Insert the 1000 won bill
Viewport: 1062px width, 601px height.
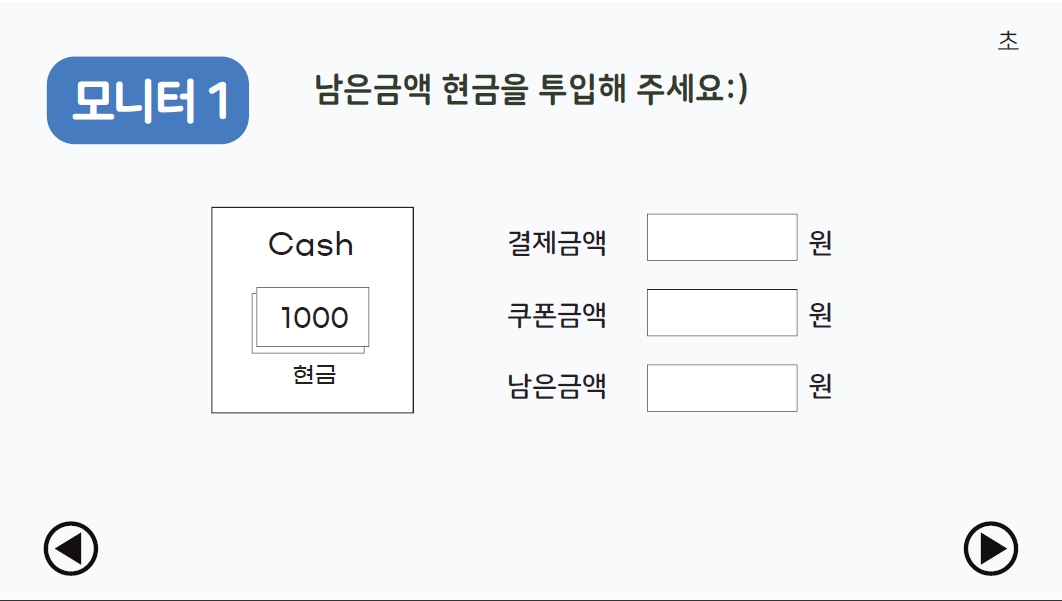[x=313, y=318]
